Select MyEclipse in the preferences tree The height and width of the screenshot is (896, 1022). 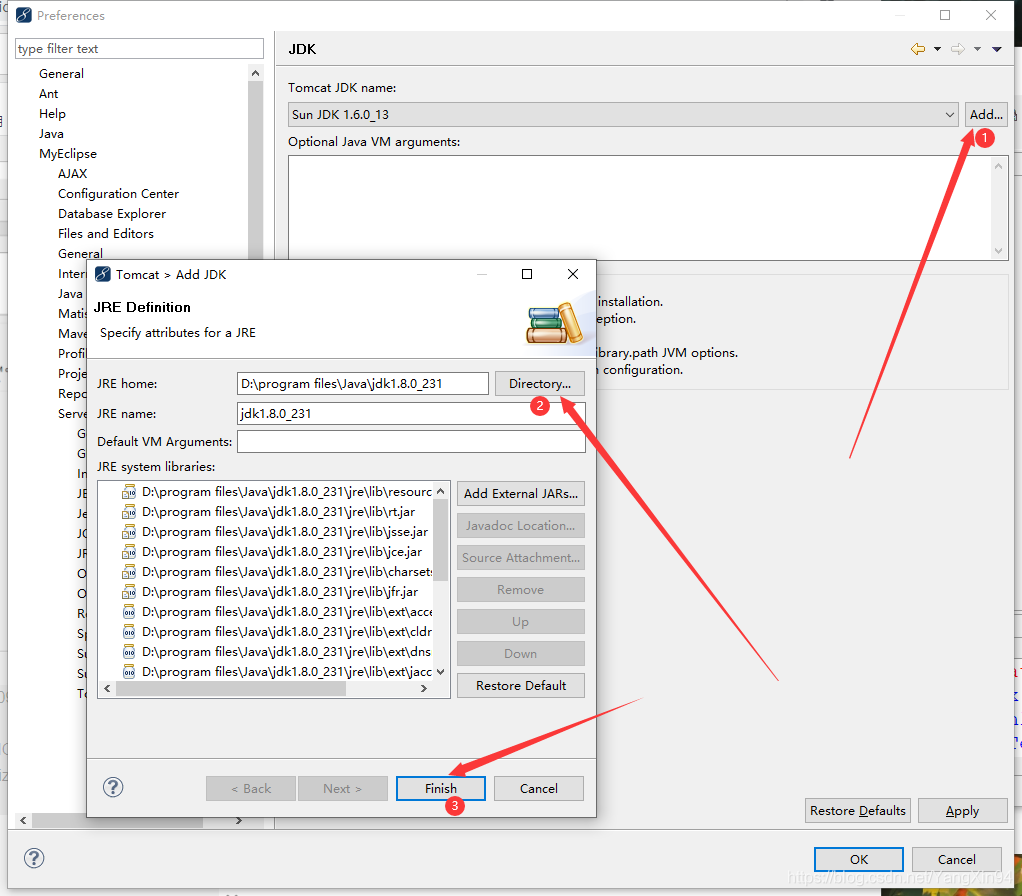[68, 154]
